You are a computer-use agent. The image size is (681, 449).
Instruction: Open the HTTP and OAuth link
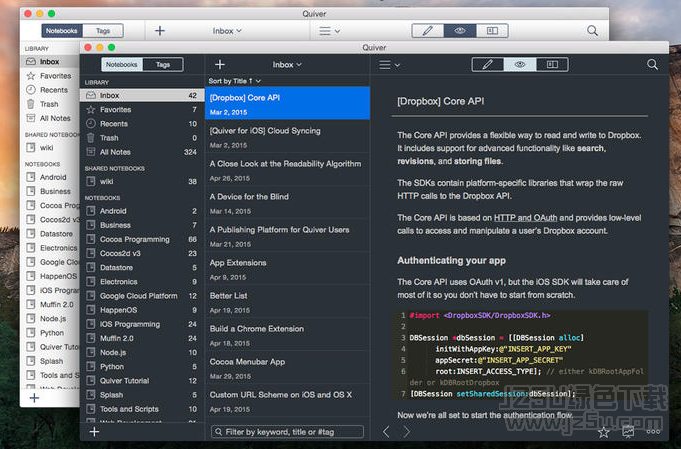(x=525, y=217)
